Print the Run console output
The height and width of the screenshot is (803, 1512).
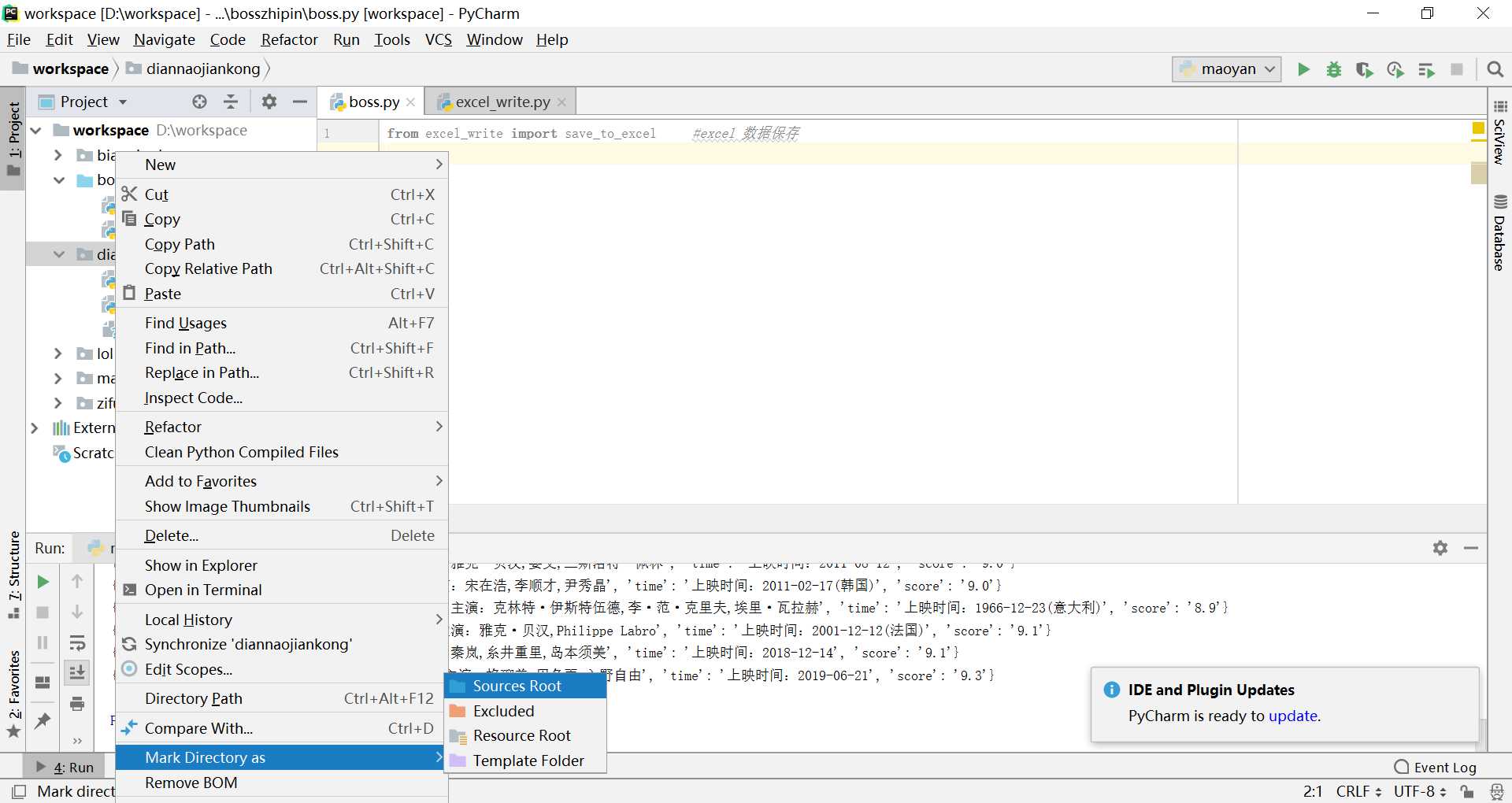77,703
